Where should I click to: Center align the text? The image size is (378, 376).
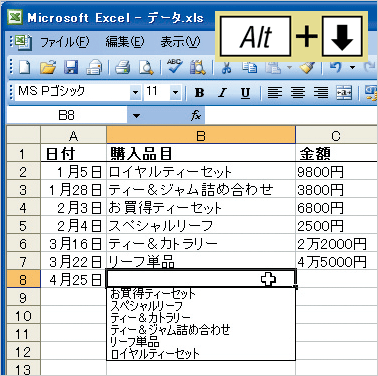coord(298,93)
